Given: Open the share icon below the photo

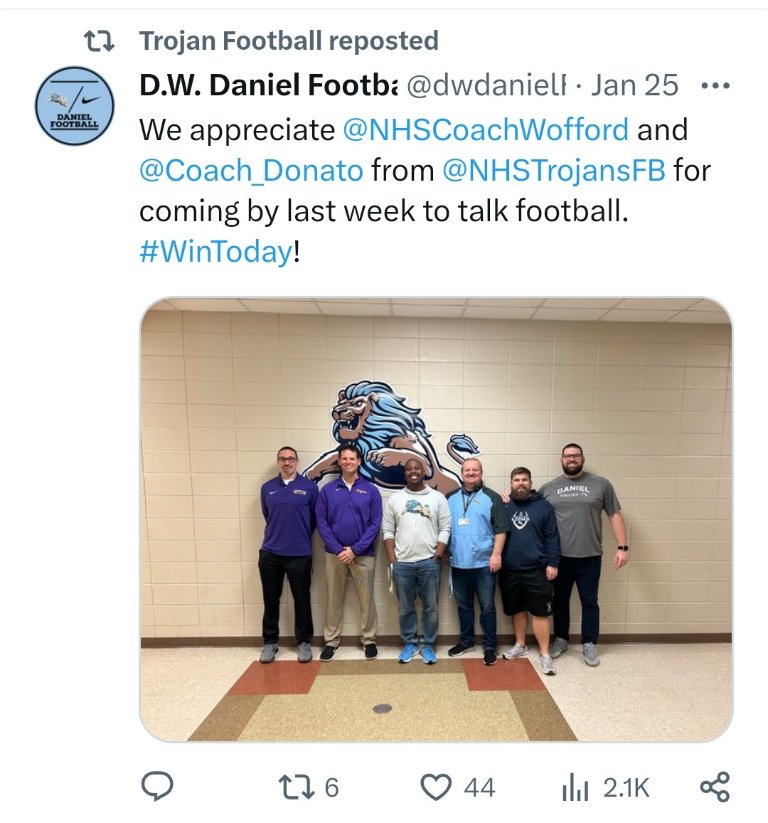Looking at the screenshot, I should (x=715, y=787).
